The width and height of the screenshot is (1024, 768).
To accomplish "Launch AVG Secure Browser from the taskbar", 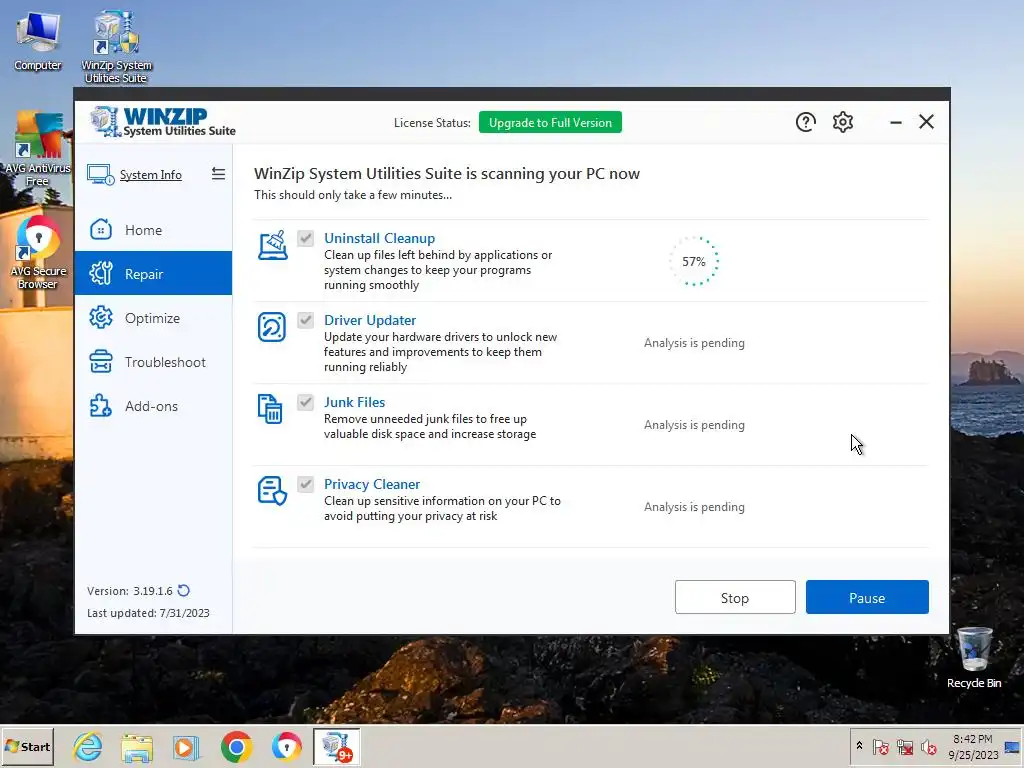I will (286, 746).
